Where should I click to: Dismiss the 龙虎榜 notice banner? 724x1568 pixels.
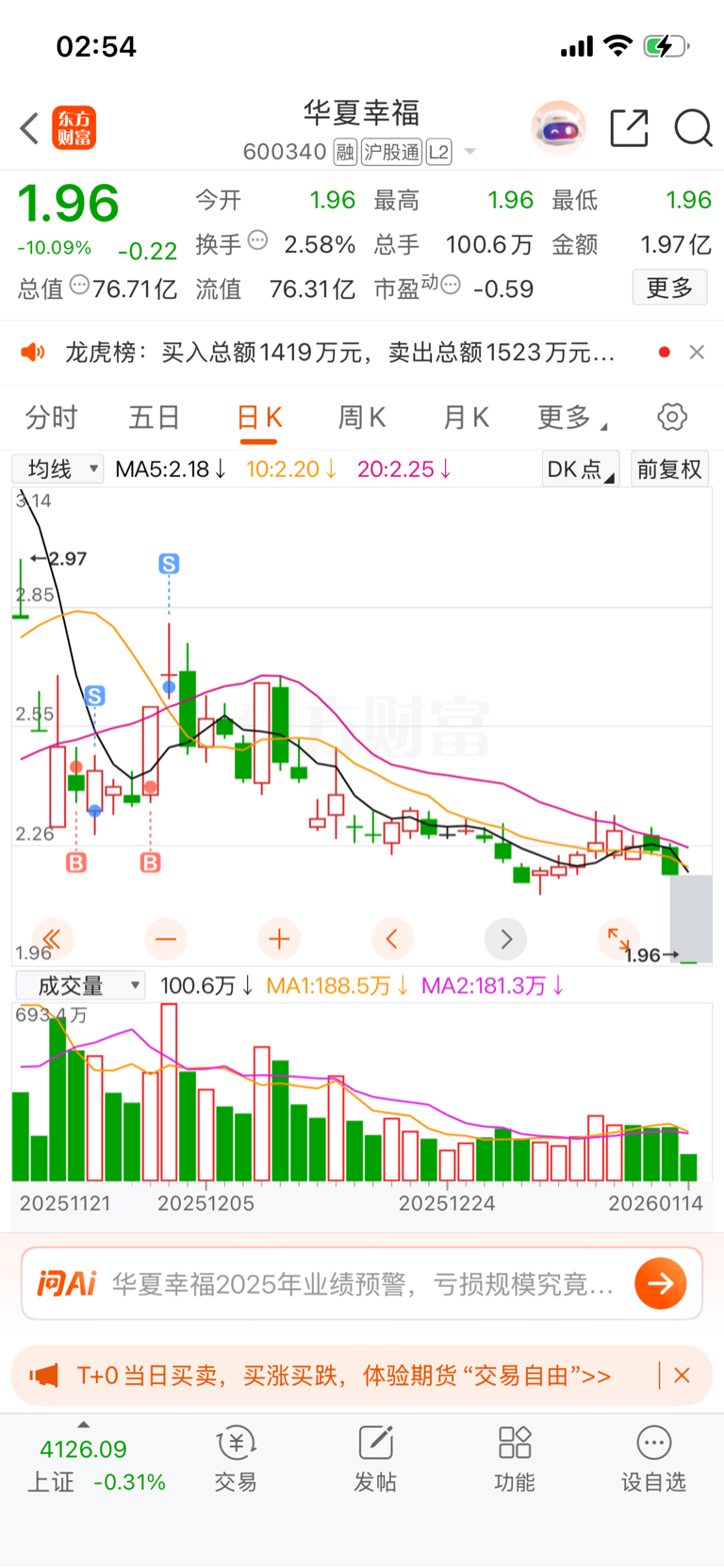pos(697,352)
